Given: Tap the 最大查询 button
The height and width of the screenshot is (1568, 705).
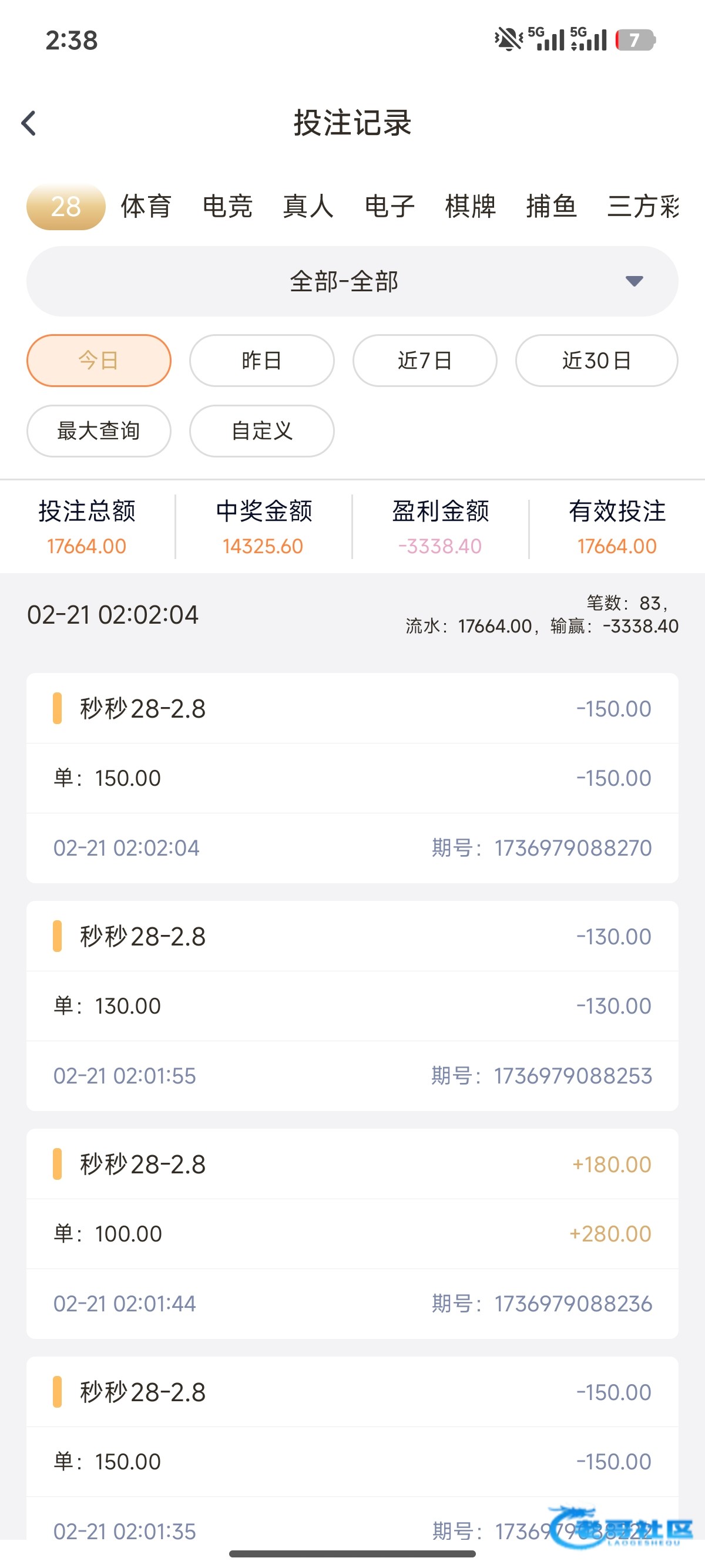Looking at the screenshot, I should [x=99, y=431].
